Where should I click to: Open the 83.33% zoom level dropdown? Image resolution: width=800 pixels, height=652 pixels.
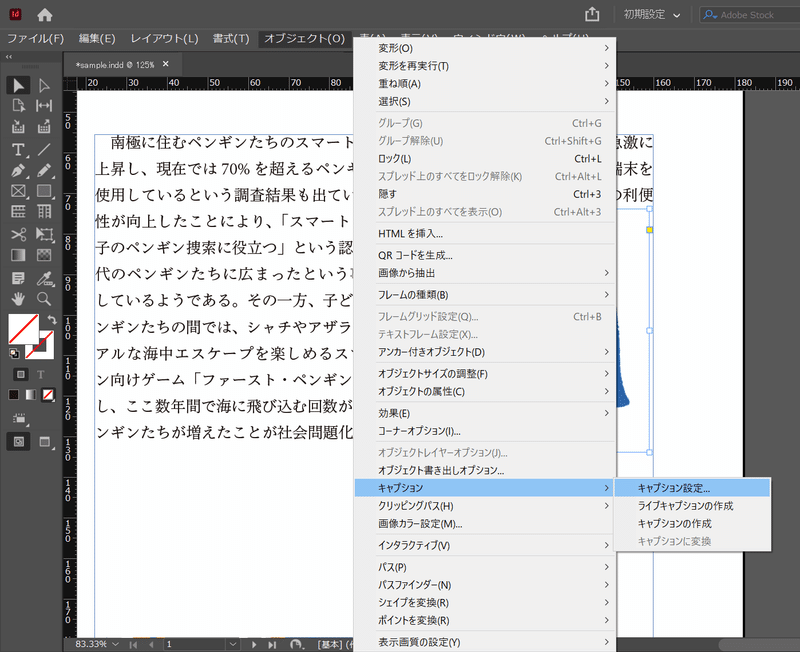[x=115, y=644]
